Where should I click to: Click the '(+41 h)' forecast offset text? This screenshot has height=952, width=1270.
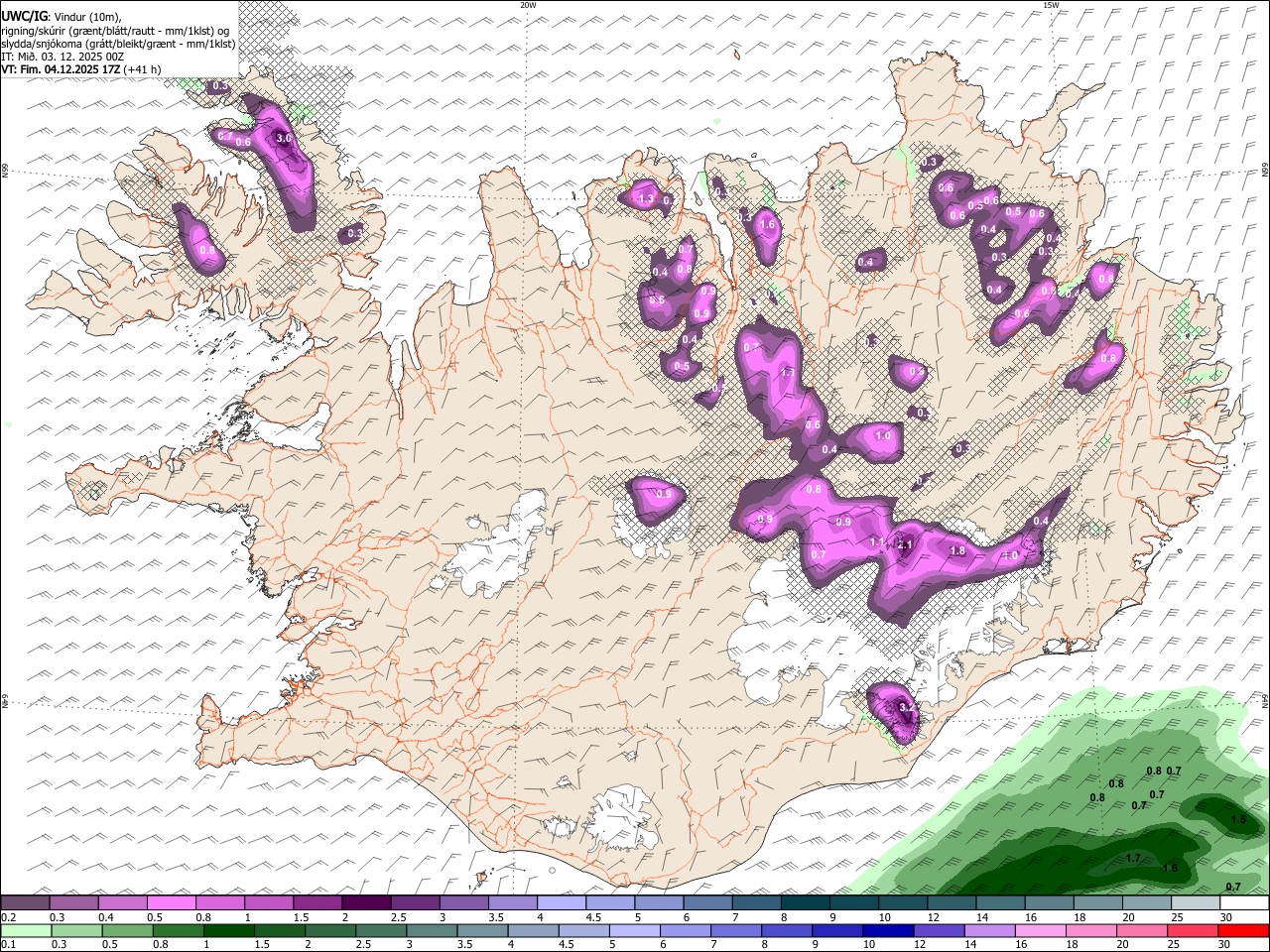click(142, 69)
